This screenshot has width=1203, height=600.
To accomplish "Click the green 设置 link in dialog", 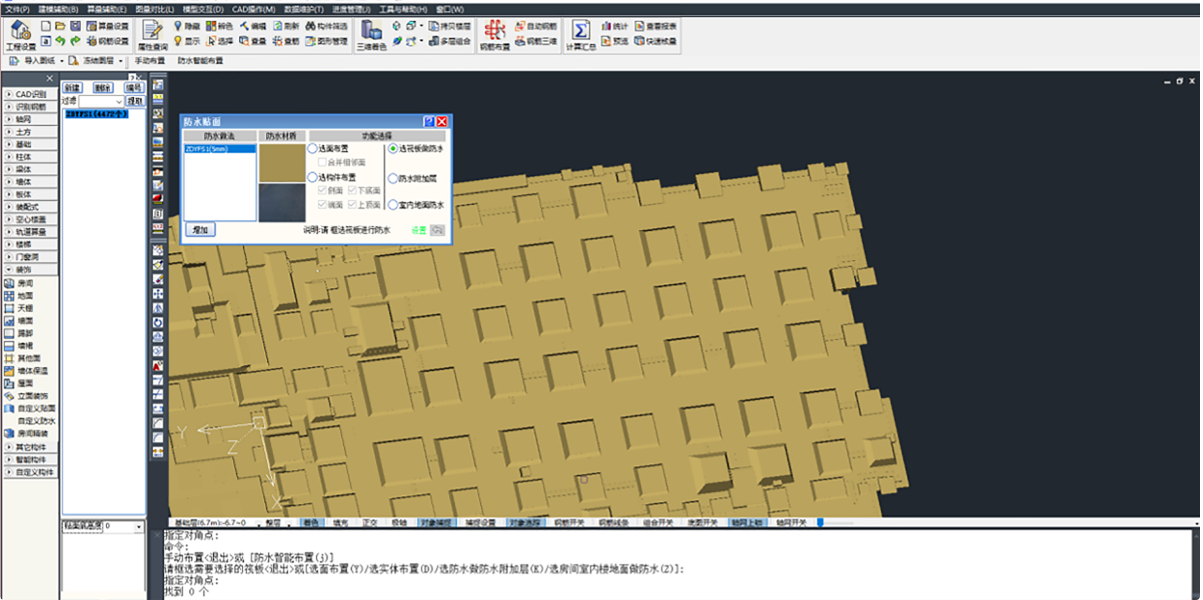I will pos(419,230).
